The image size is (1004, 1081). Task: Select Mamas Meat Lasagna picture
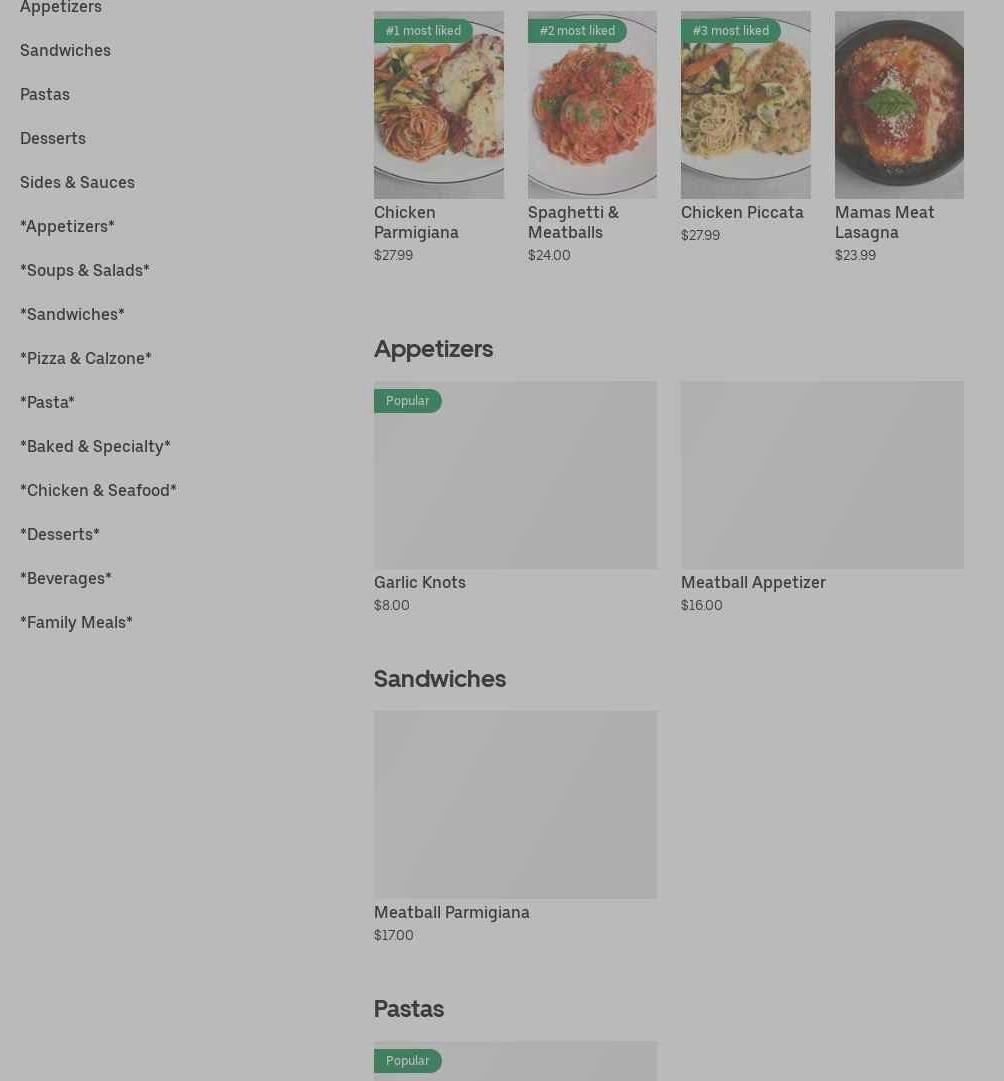click(x=899, y=105)
